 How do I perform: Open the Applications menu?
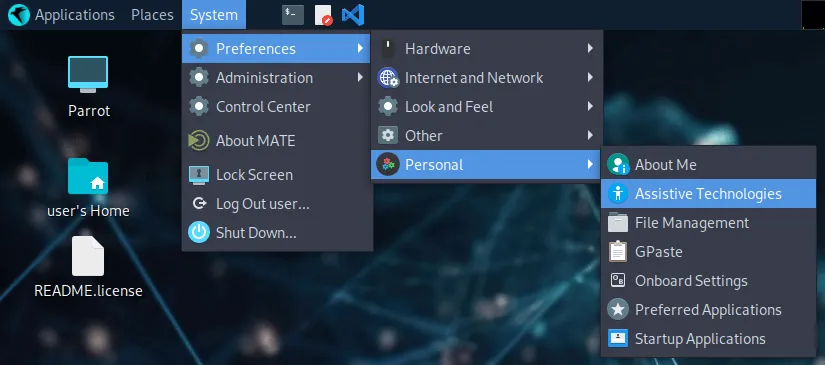pos(75,15)
